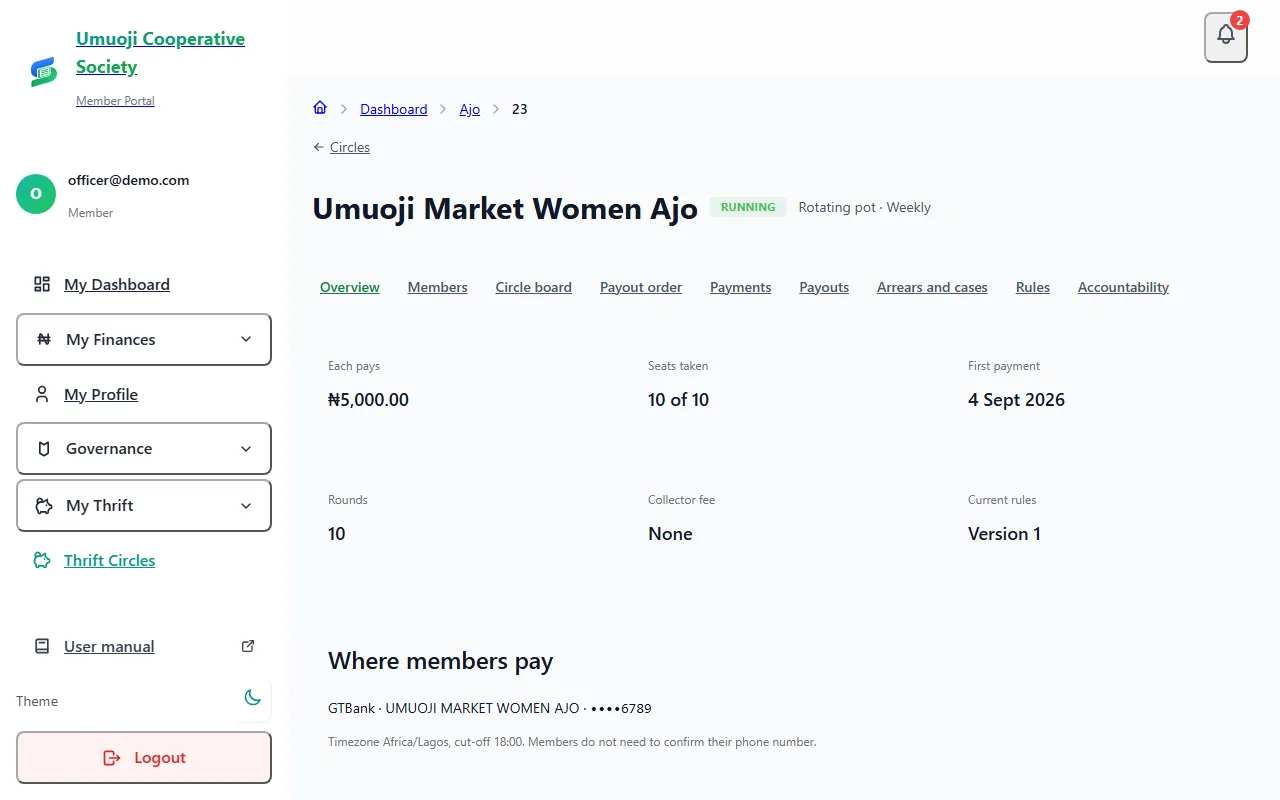This screenshot has height=800, width=1280.
Task: Toggle dark theme with moon icon
Action: pos(253,698)
